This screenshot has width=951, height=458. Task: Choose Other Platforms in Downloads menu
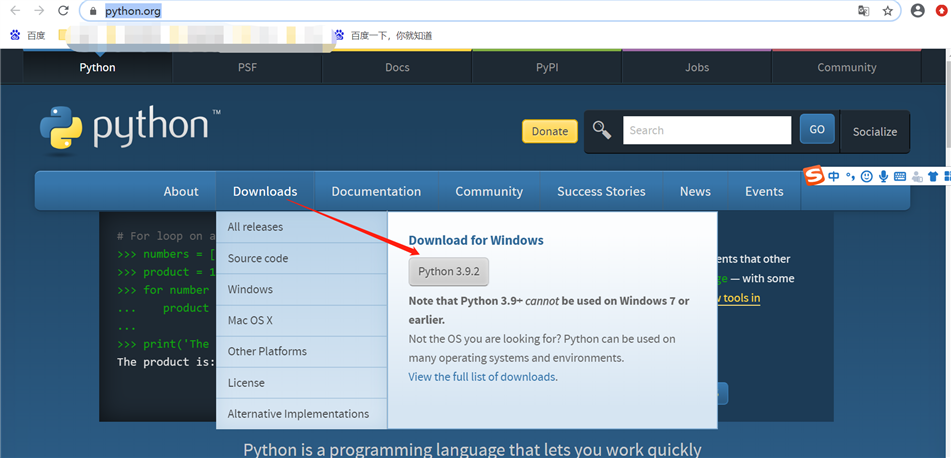(x=301, y=351)
